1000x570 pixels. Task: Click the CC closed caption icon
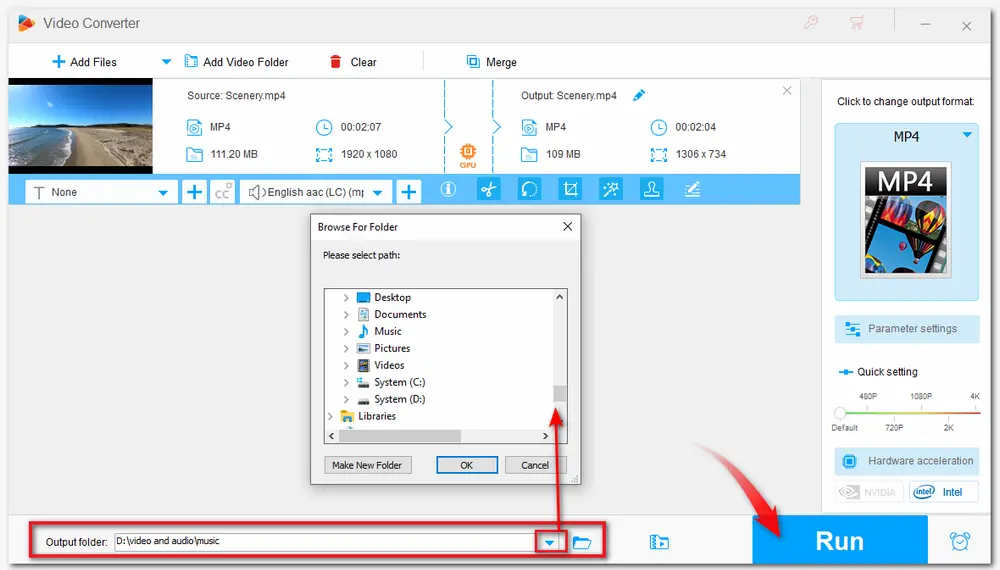[222, 192]
